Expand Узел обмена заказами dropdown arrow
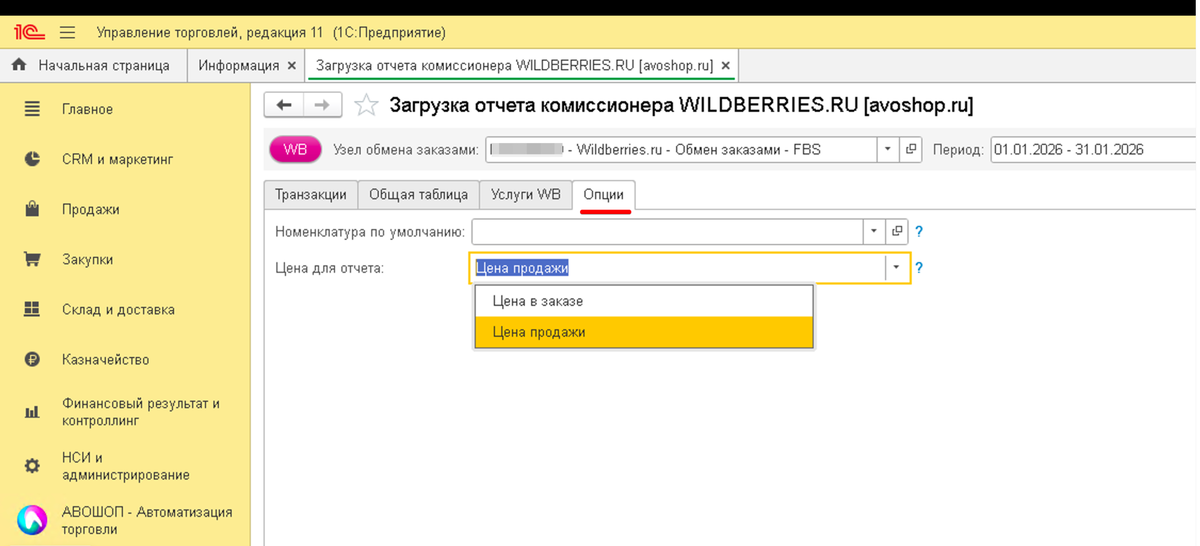This screenshot has height=546, width=1200. click(x=888, y=150)
